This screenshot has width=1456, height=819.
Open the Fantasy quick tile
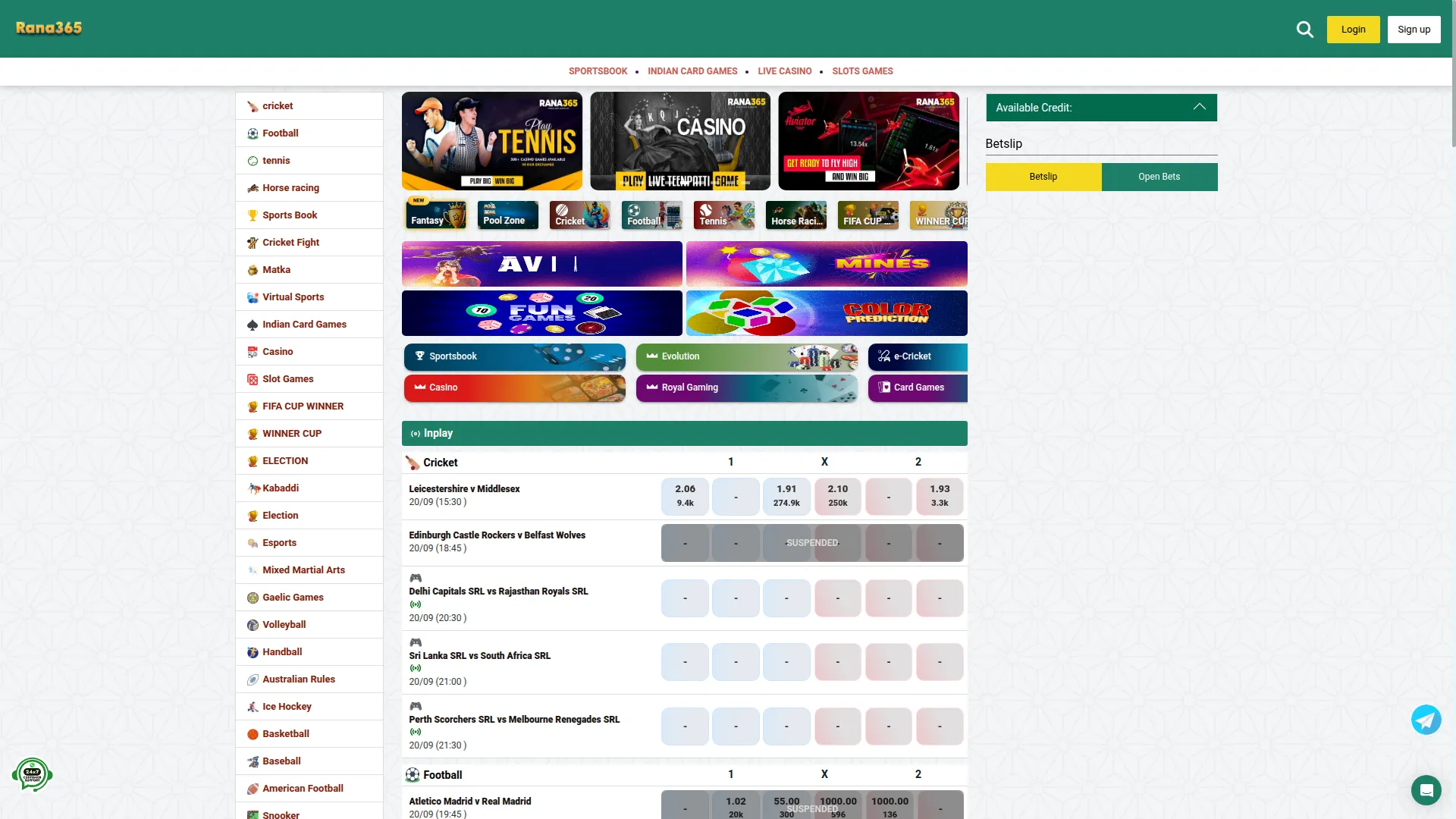tap(436, 215)
